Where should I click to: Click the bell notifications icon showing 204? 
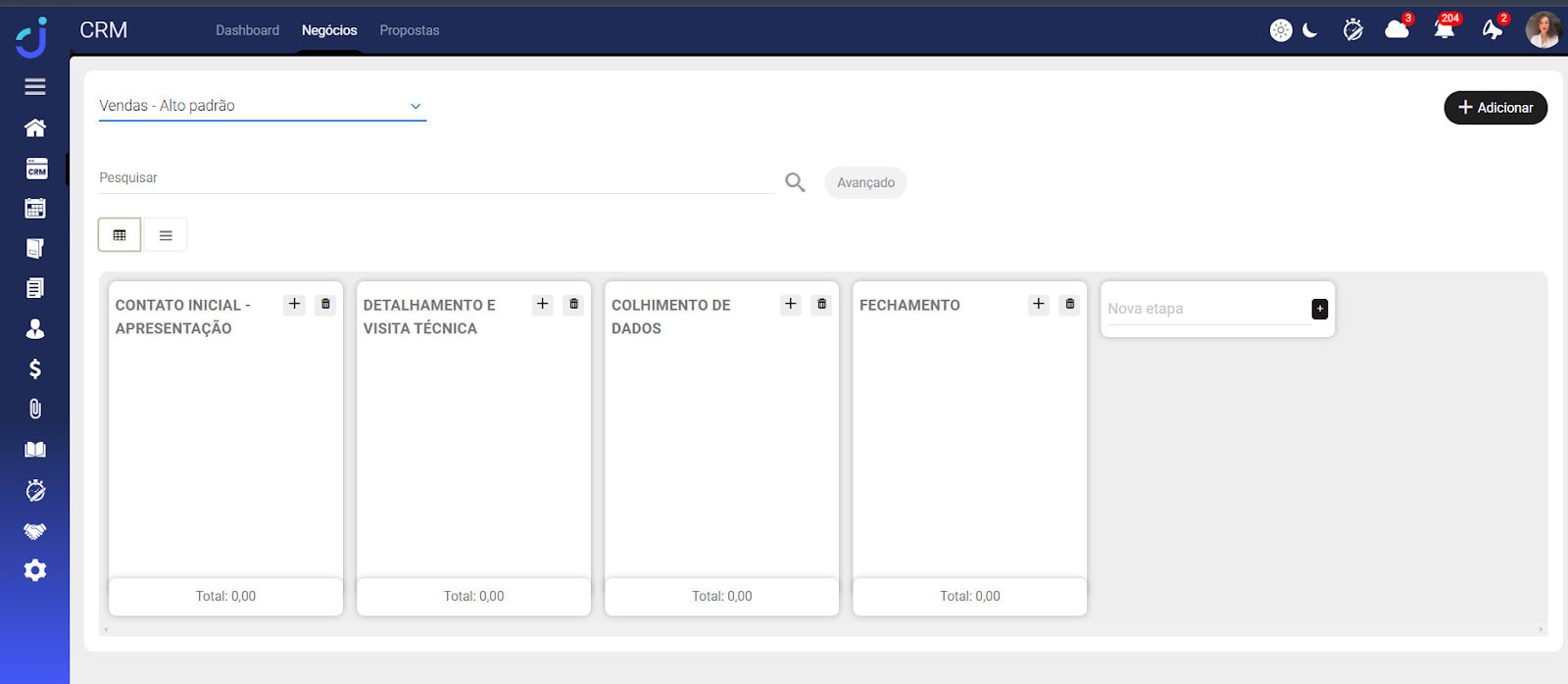(x=1444, y=29)
